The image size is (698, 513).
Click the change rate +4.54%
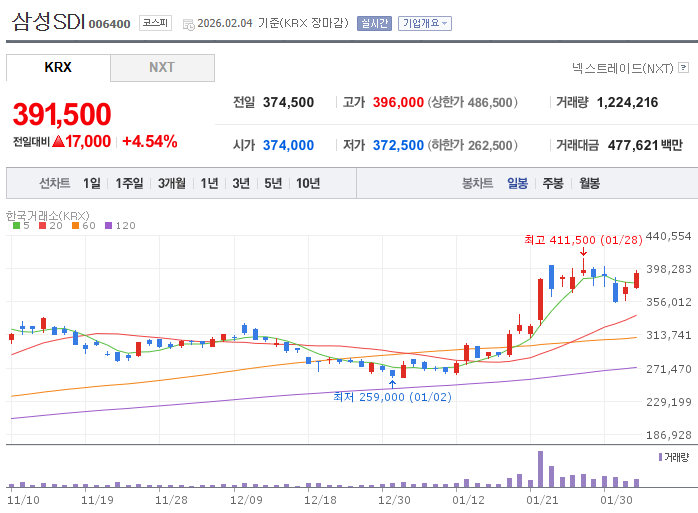(150, 142)
